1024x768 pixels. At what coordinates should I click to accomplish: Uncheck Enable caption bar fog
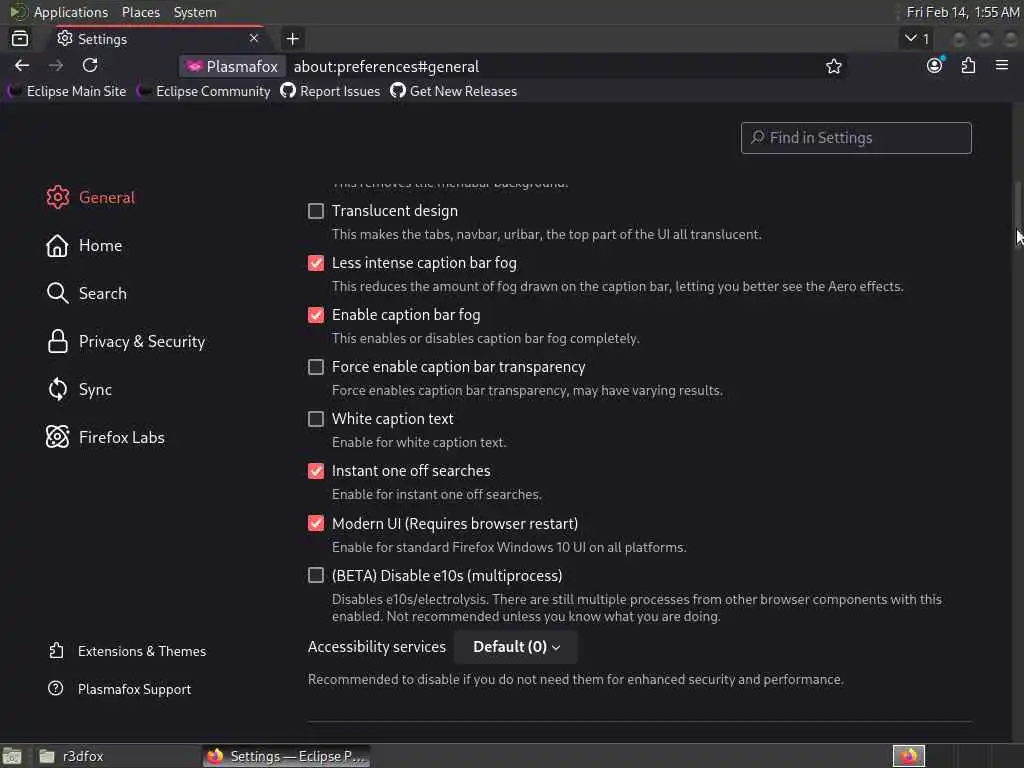(x=315, y=315)
